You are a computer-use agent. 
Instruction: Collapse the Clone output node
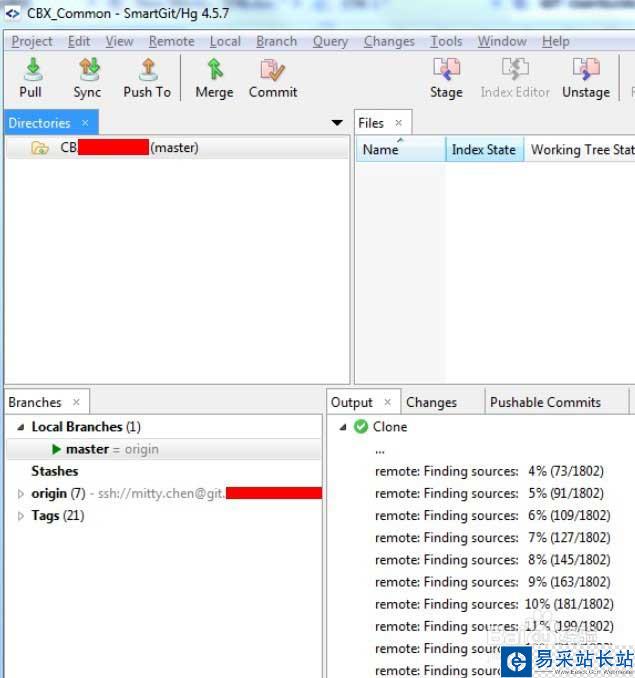(343, 428)
